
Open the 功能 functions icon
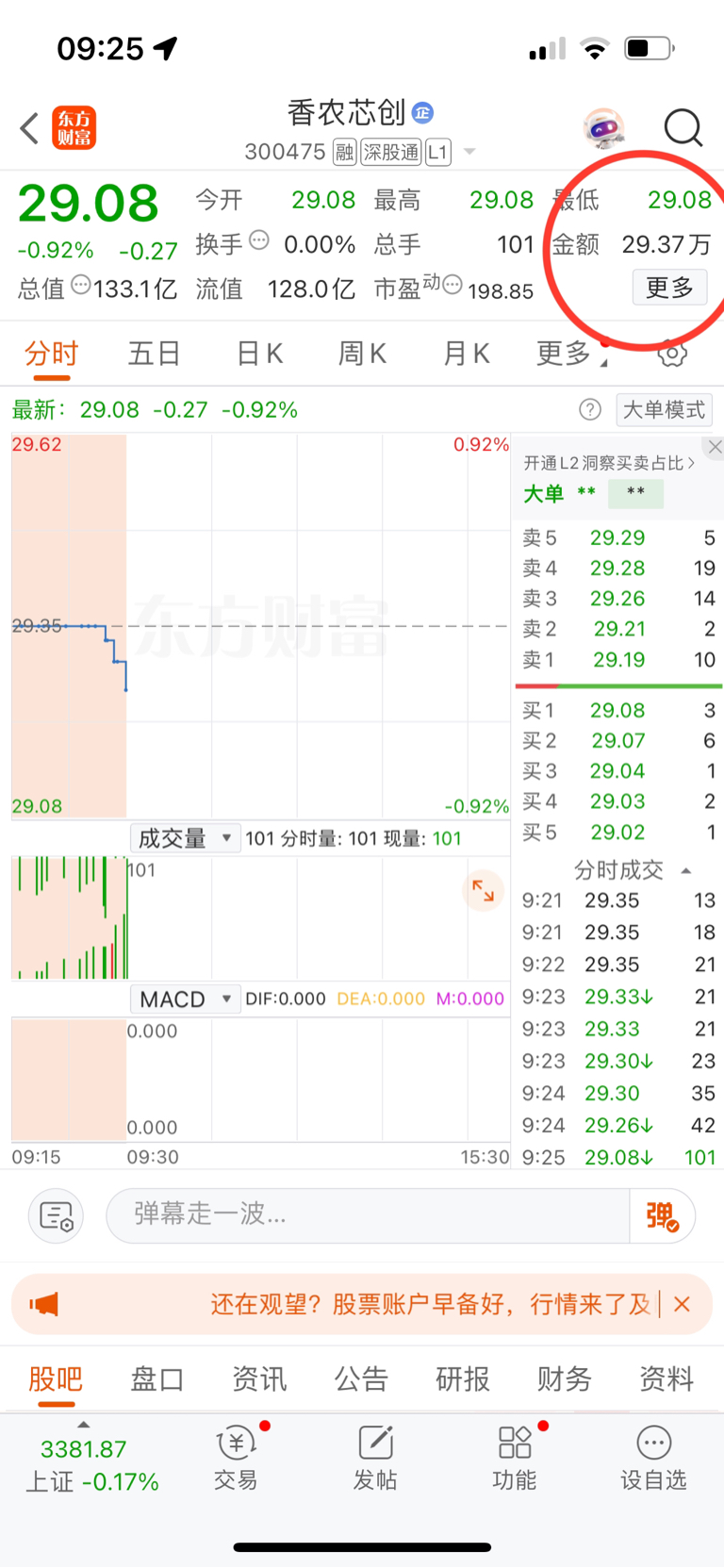[515, 1458]
